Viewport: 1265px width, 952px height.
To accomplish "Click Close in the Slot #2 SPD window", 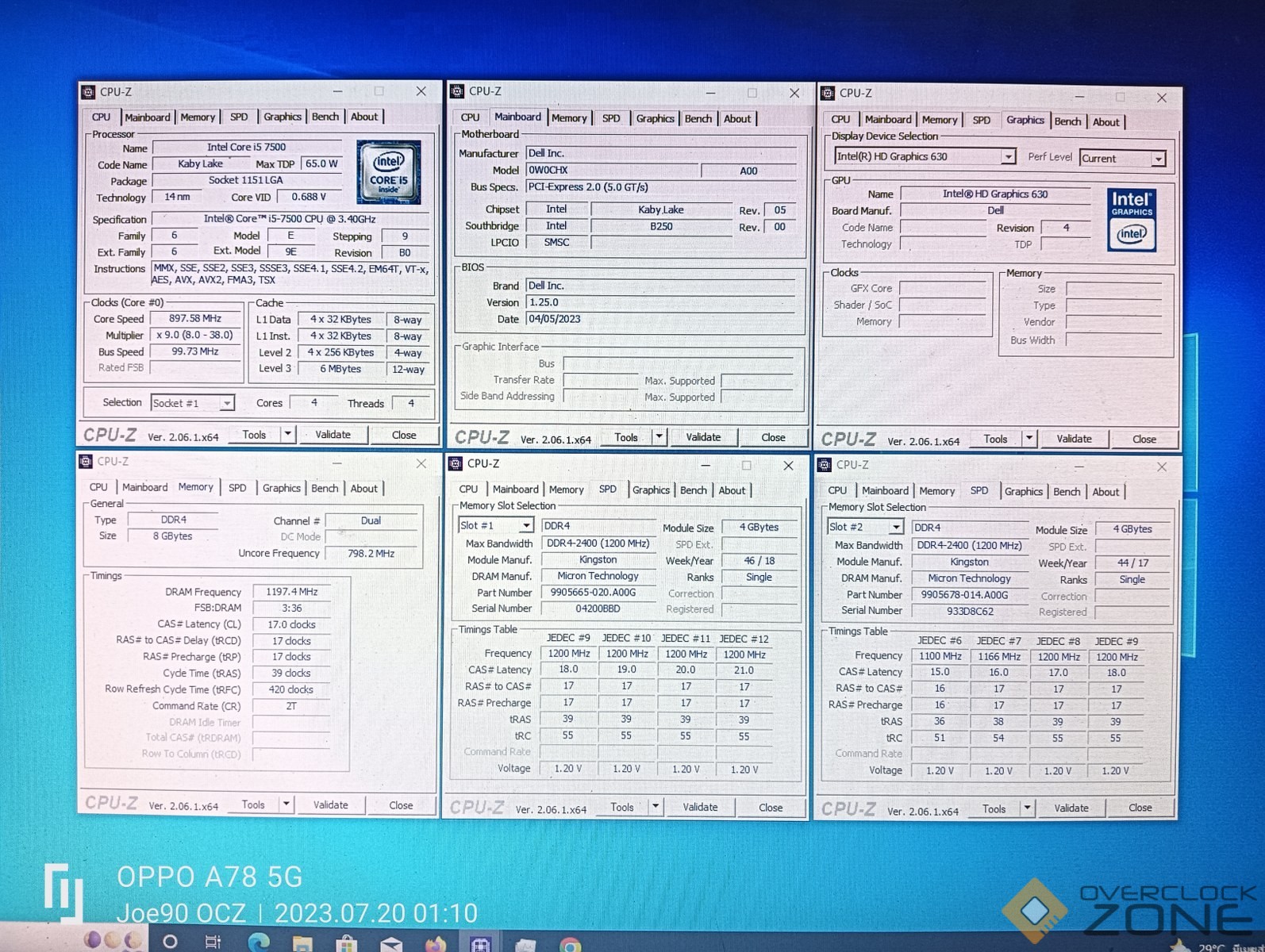I will pyautogui.click(x=1140, y=808).
